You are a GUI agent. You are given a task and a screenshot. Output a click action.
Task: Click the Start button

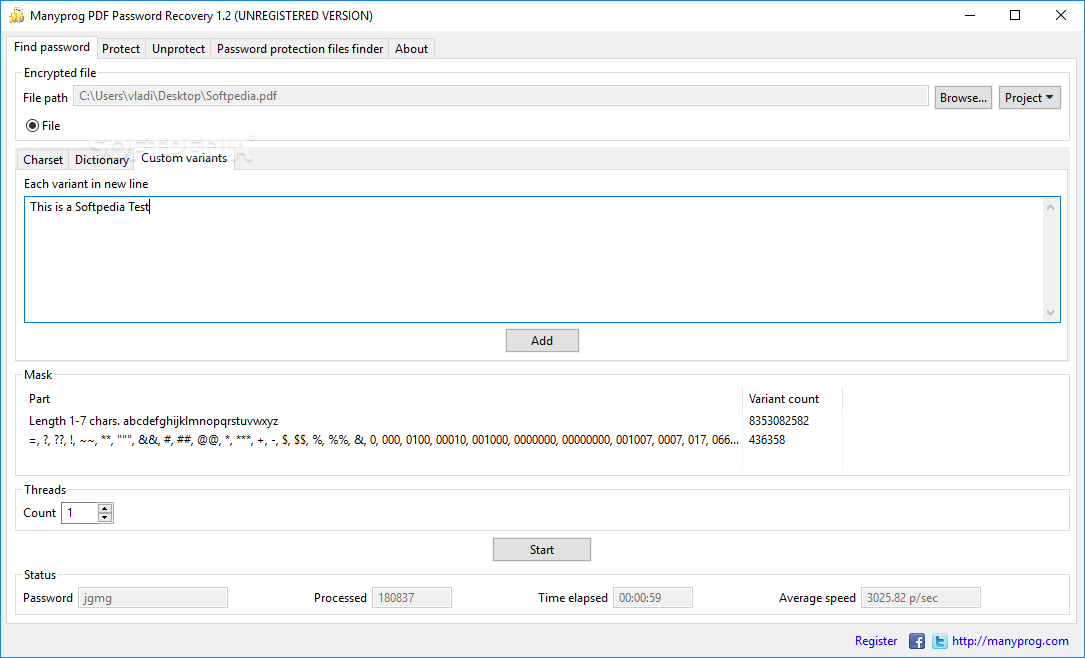click(x=542, y=549)
